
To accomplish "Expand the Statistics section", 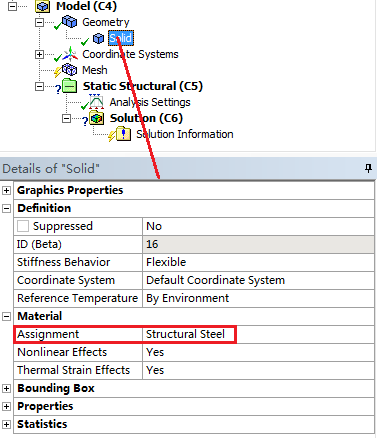I will tap(6, 424).
